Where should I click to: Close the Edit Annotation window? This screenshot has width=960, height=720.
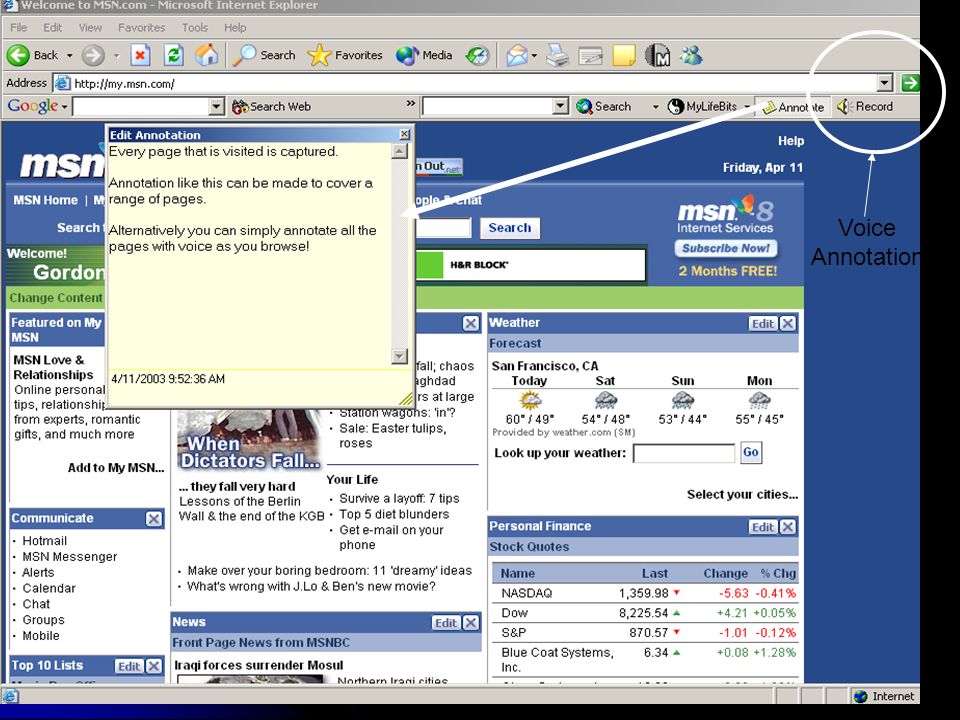(405, 134)
